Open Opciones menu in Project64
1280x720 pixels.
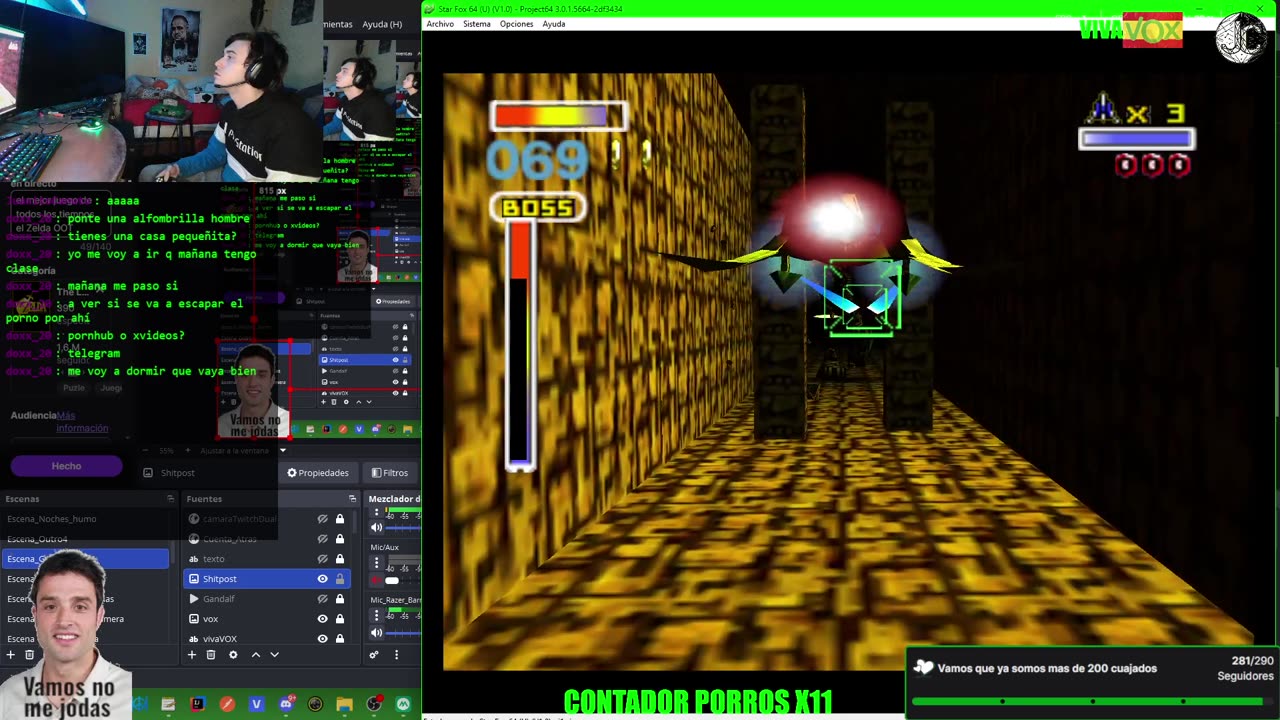[516, 24]
